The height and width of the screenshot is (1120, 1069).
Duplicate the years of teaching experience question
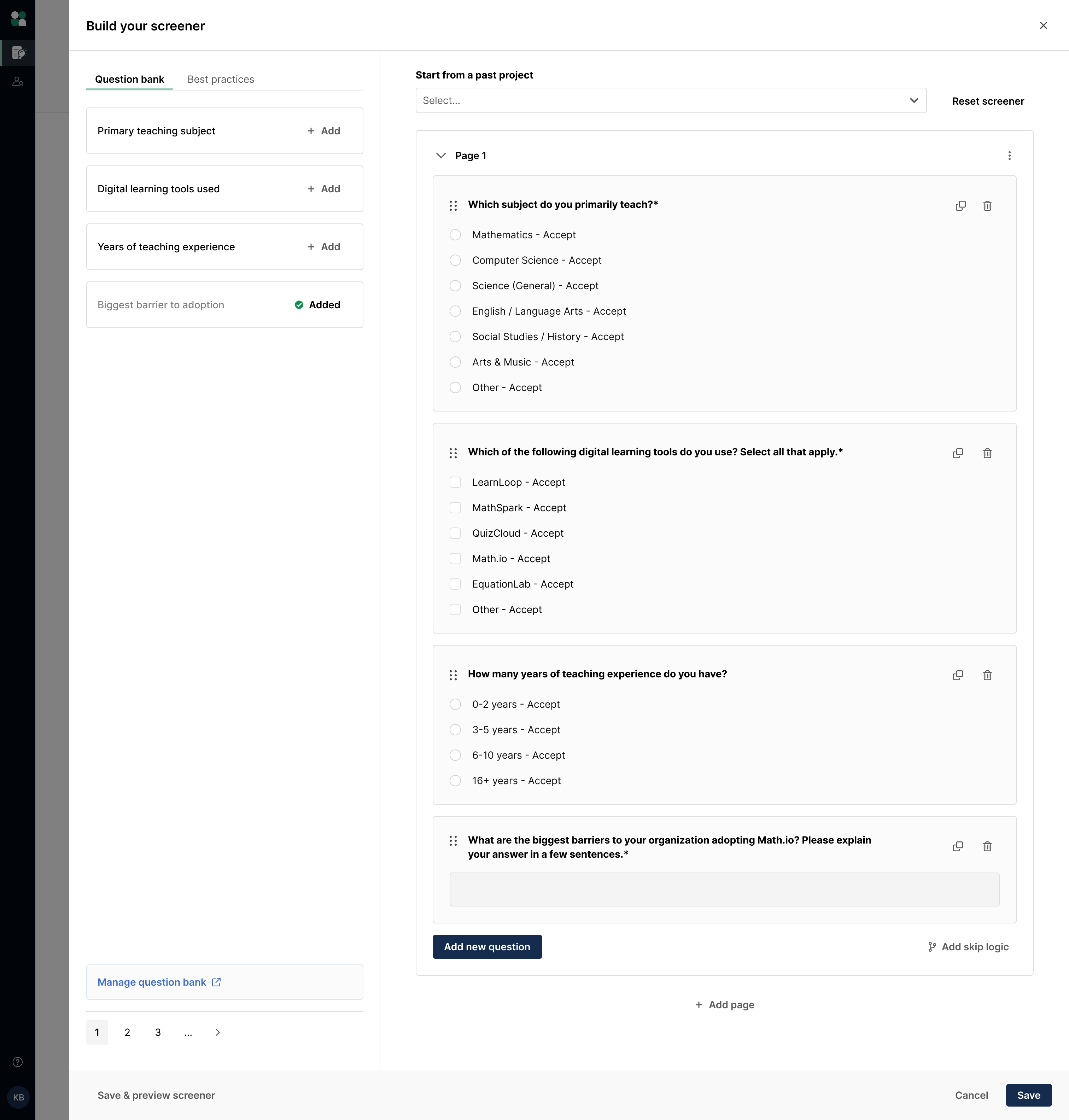point(958,675)
